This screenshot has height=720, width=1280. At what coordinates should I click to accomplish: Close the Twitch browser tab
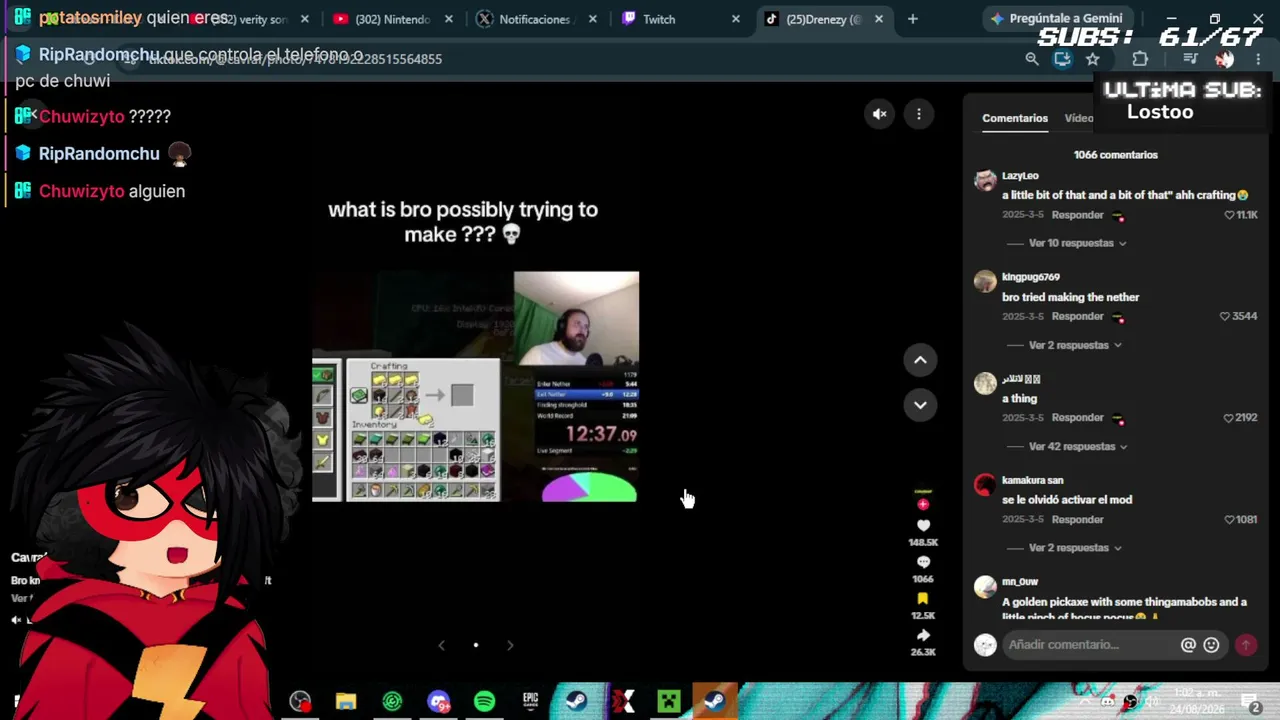coord(736,19)
